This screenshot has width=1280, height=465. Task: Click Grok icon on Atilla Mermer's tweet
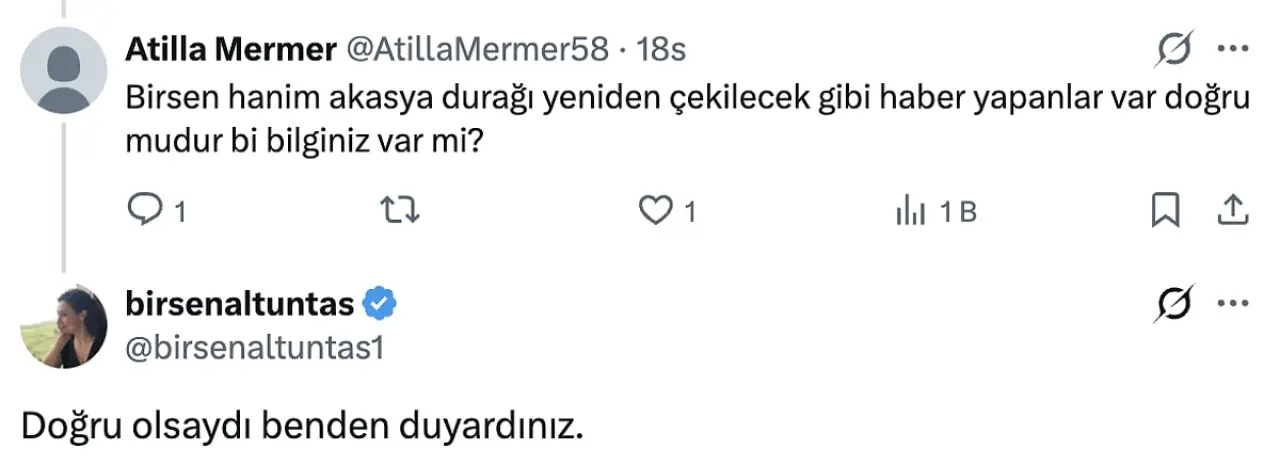click(1170, 49)
